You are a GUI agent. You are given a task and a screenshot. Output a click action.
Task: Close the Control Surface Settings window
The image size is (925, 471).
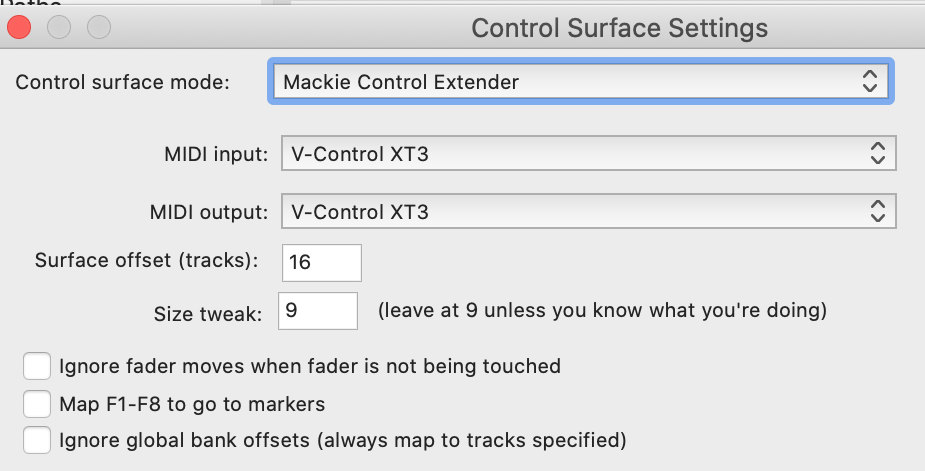pyautogui.click(x=19, y=27)
